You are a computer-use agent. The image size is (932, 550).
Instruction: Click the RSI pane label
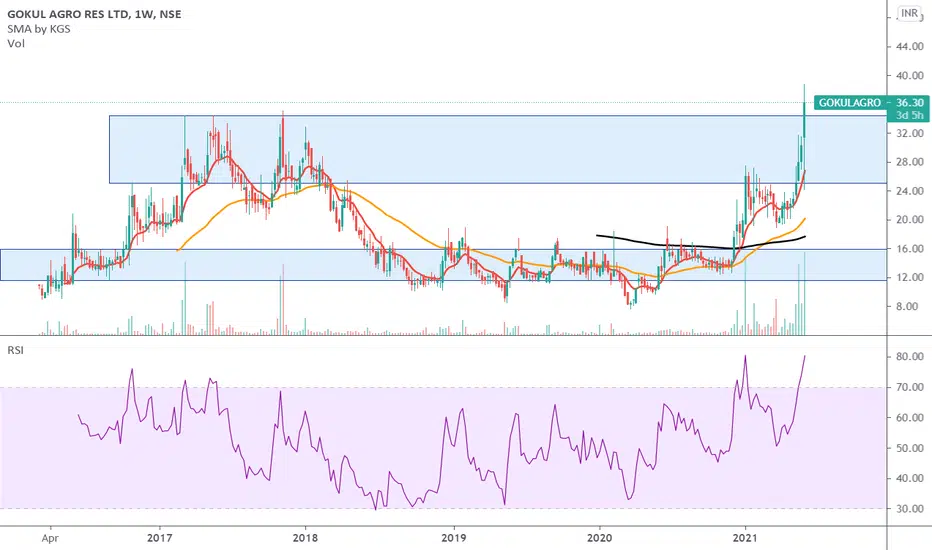(x=15, y=350)
